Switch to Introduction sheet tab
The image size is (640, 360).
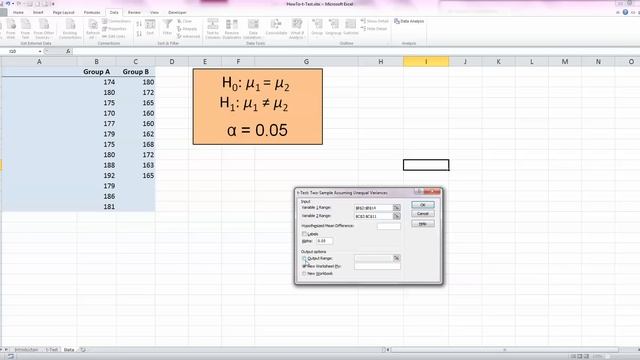point(27,350)
